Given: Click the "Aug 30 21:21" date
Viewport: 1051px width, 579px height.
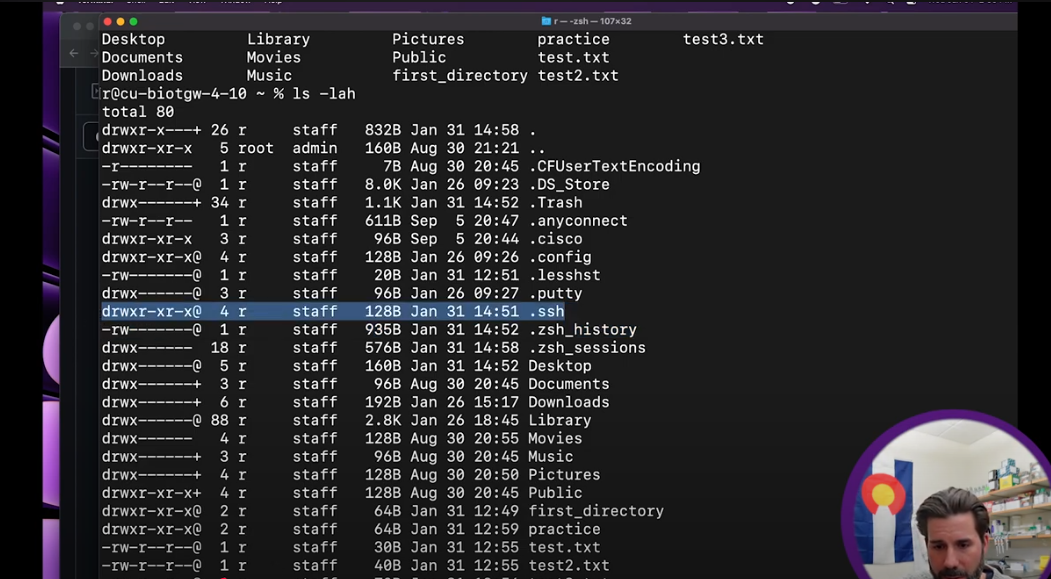Looking at the screenshot, I should click(465, 148).
